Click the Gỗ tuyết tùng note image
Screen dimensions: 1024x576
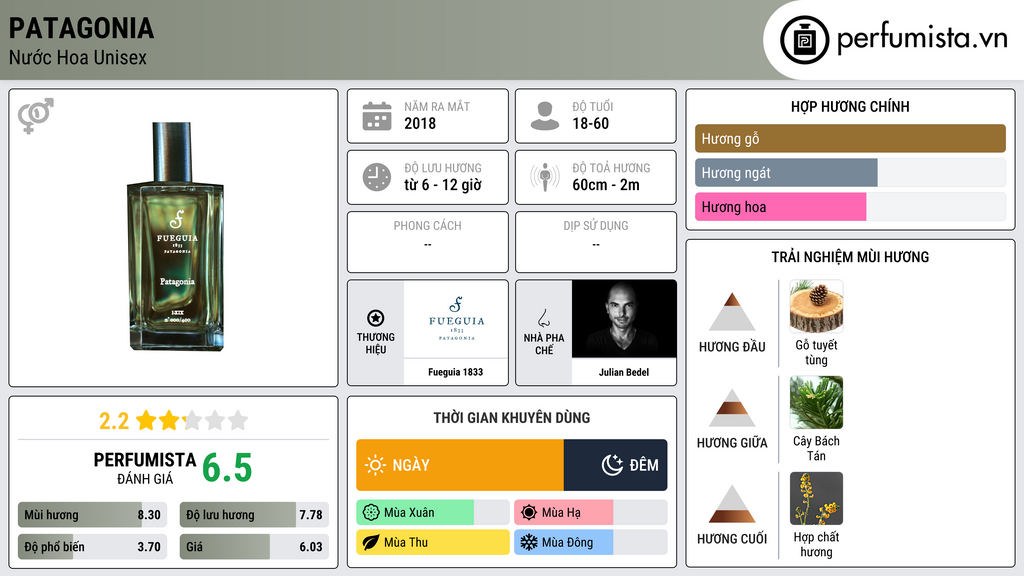click(x=816, y=306)
